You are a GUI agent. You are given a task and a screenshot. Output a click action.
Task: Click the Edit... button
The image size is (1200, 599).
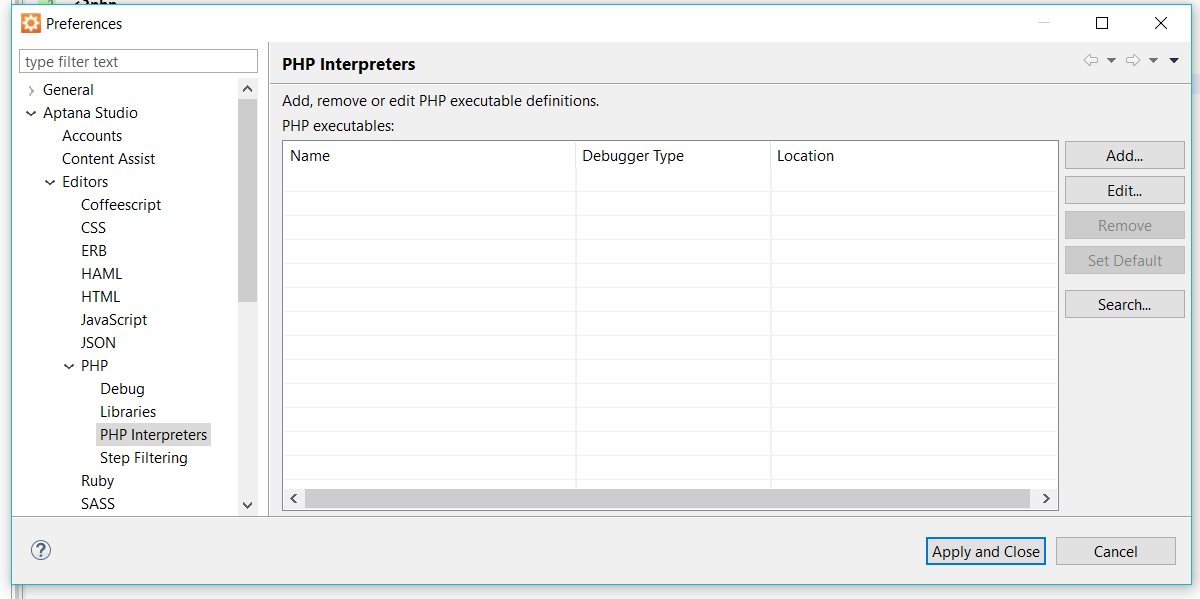tap(1125, 191)
